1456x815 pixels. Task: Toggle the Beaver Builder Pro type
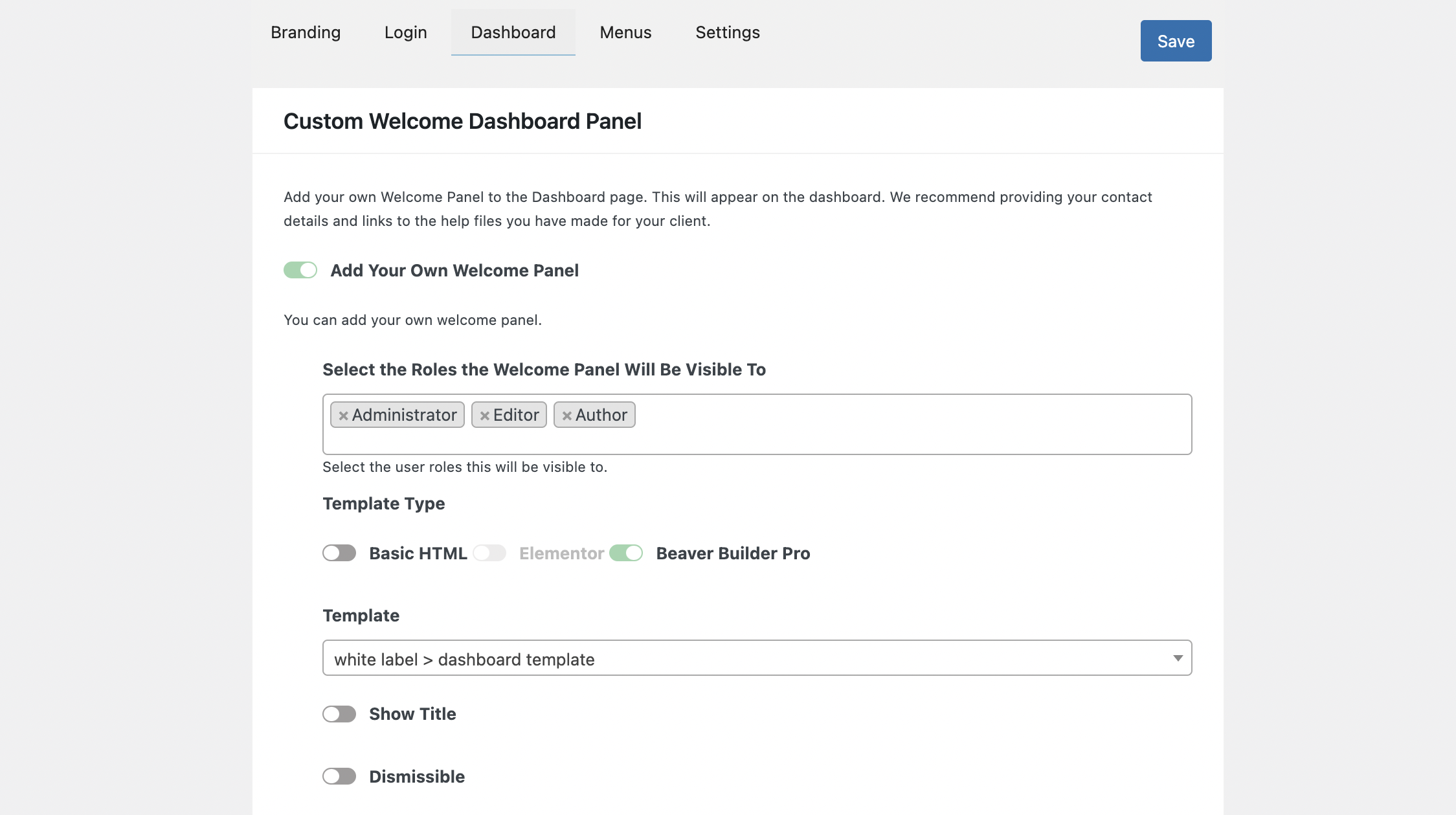(626, 553)
